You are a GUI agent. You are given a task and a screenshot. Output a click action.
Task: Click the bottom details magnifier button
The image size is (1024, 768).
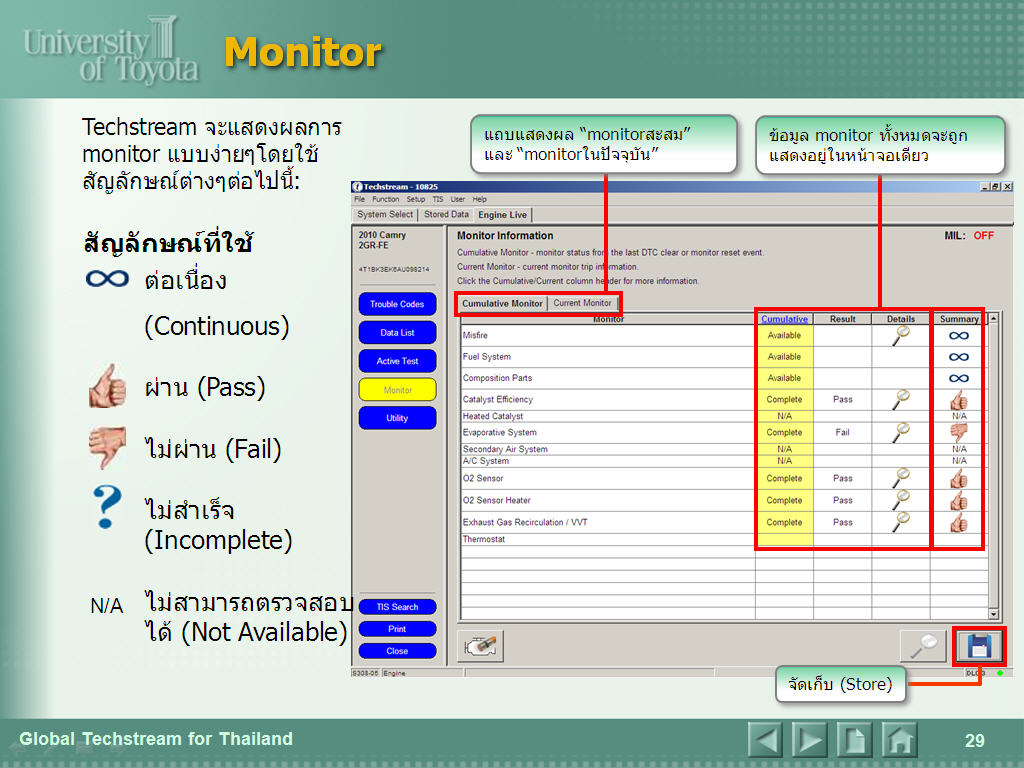(923, 646)
